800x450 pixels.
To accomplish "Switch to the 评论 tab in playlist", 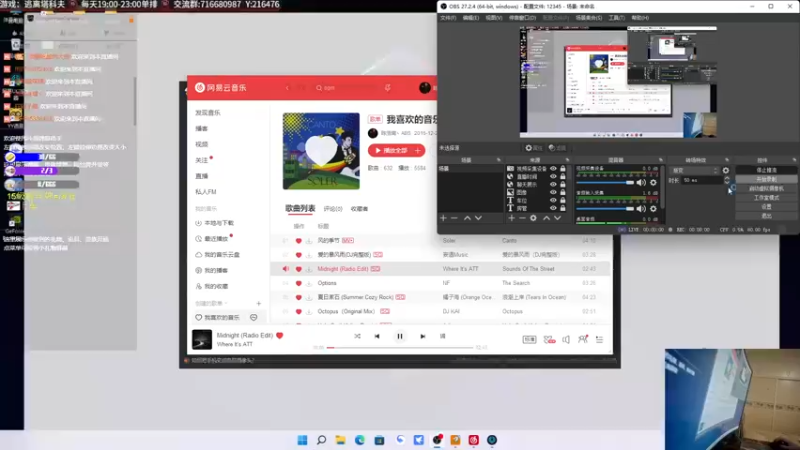I will [333, 209].
